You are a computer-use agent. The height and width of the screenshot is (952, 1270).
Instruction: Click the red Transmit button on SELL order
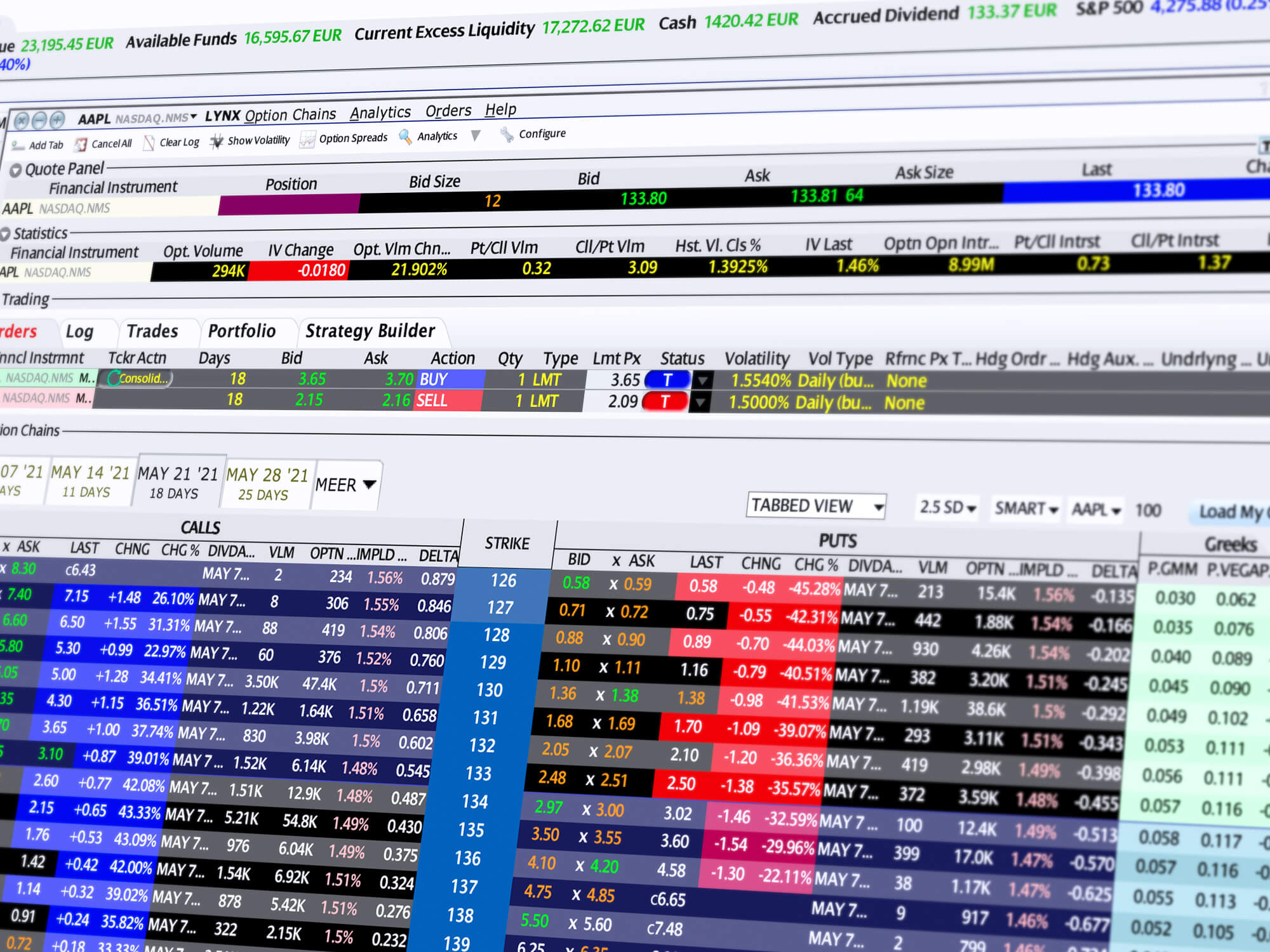pyautogui.click(x=664, y=401)
